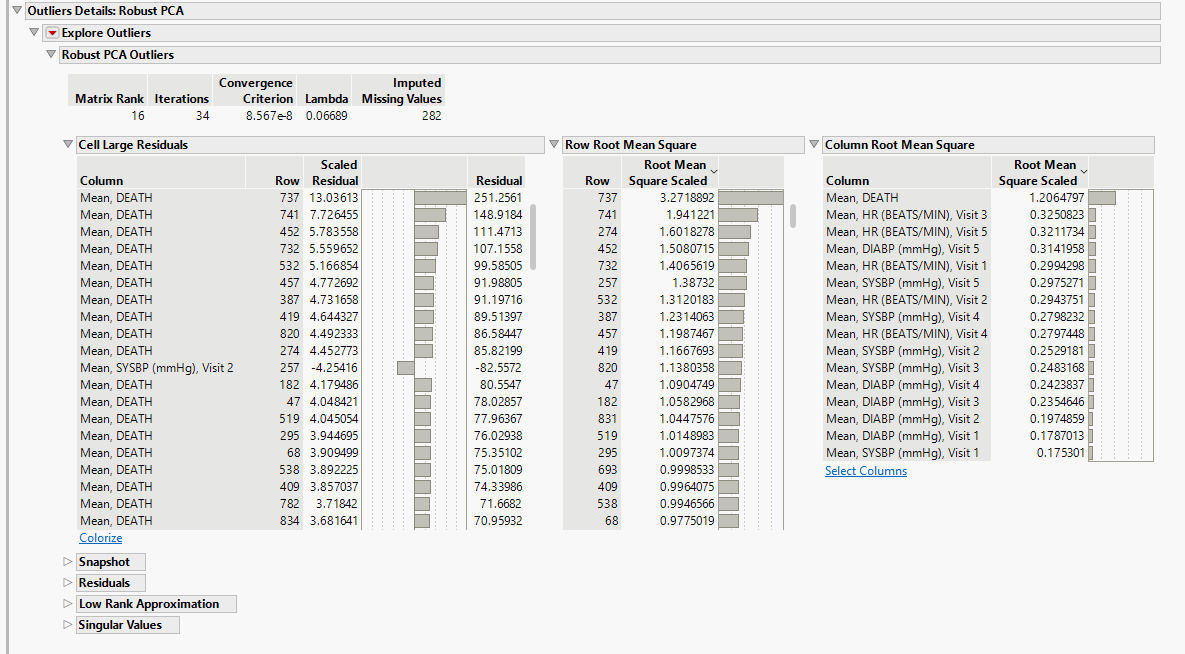Expand the Residuals section
Viewport: 1185px width, 654px height.
pos(68,583)
